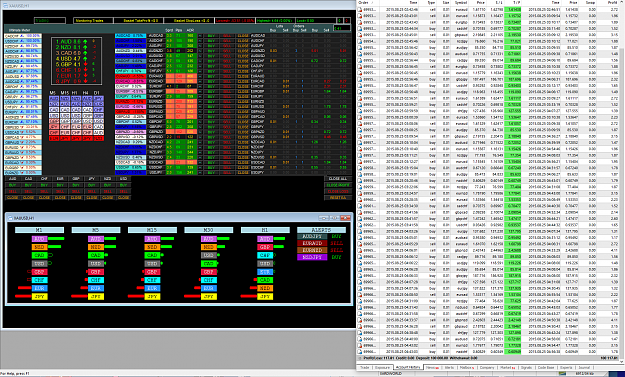
Task: Click BUY in the AUDCAD dashboard row
Action: (x=212, y=35)
